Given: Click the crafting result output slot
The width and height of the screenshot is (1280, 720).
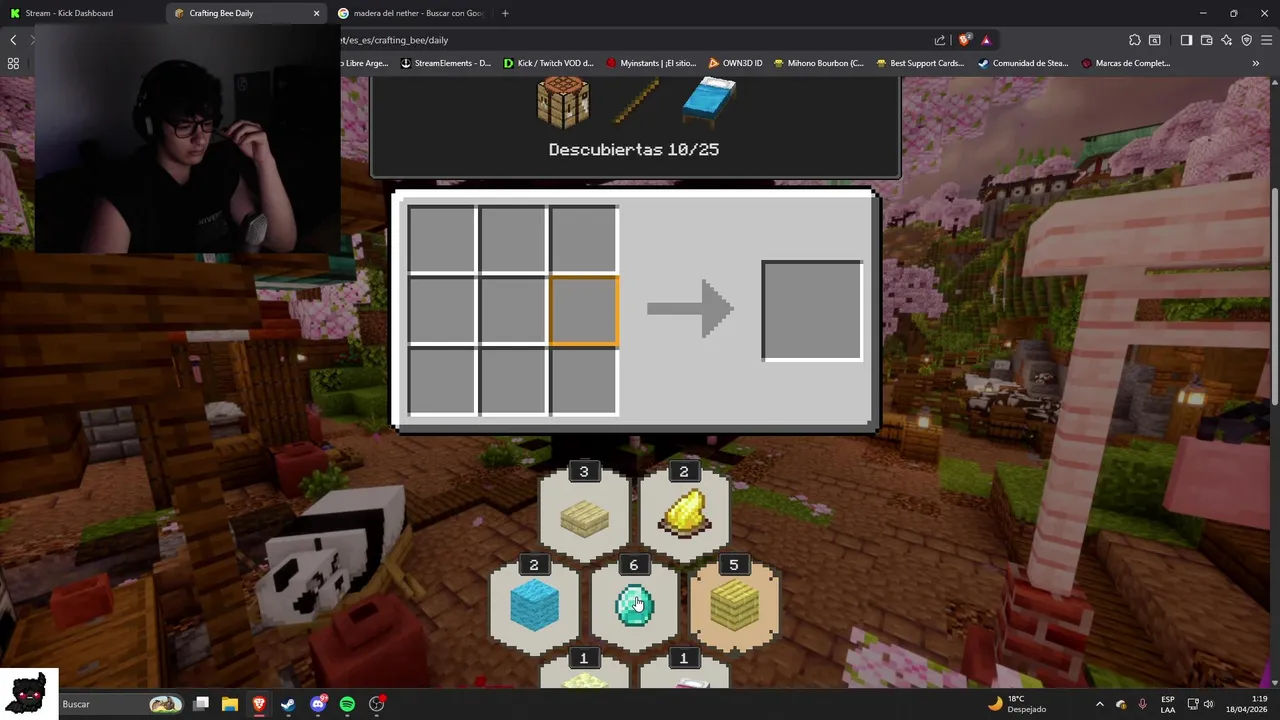Looking at the screenshot, I should click(812, 310).
